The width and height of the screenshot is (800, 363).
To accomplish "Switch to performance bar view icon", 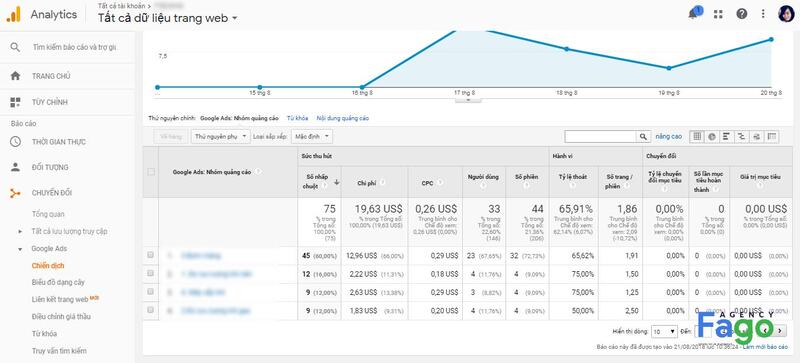I will pos(727,136).
